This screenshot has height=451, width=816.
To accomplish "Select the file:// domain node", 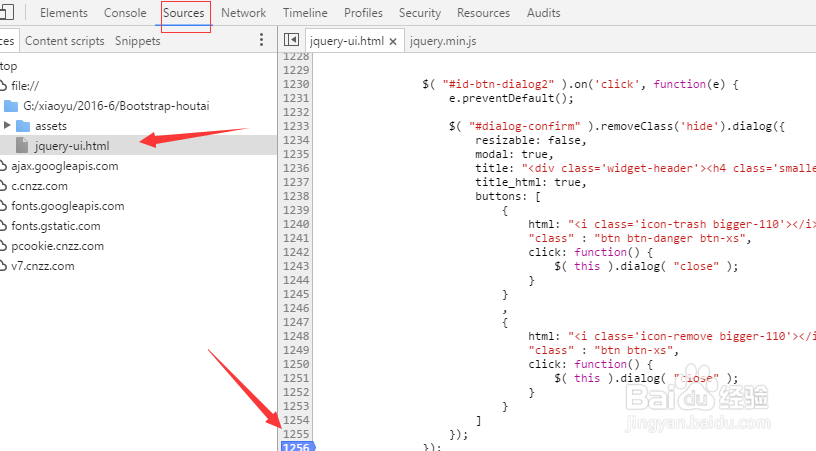I will click(x=25, y=86).
